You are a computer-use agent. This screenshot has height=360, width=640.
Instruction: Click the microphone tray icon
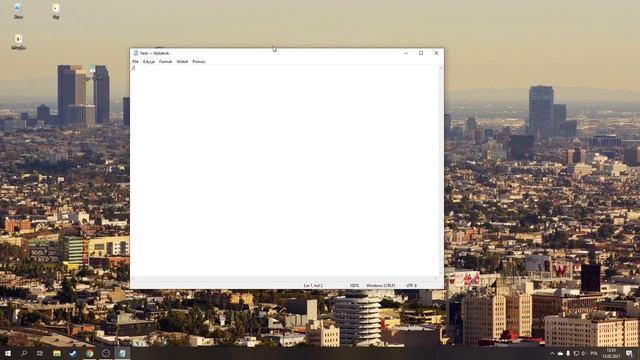tap(568, 353)
